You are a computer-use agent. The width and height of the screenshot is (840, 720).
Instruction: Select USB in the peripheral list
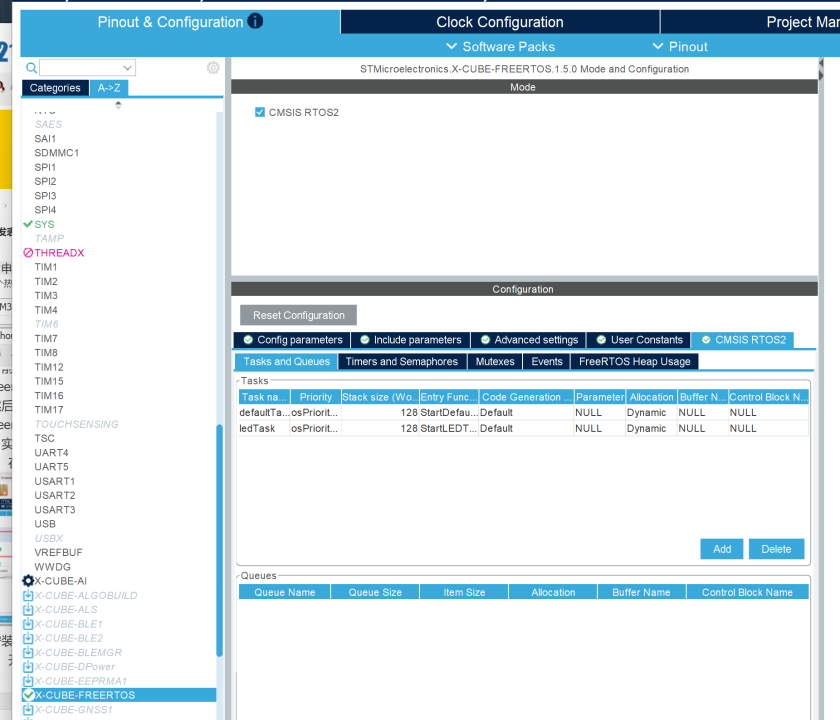[x=45, y=524]
